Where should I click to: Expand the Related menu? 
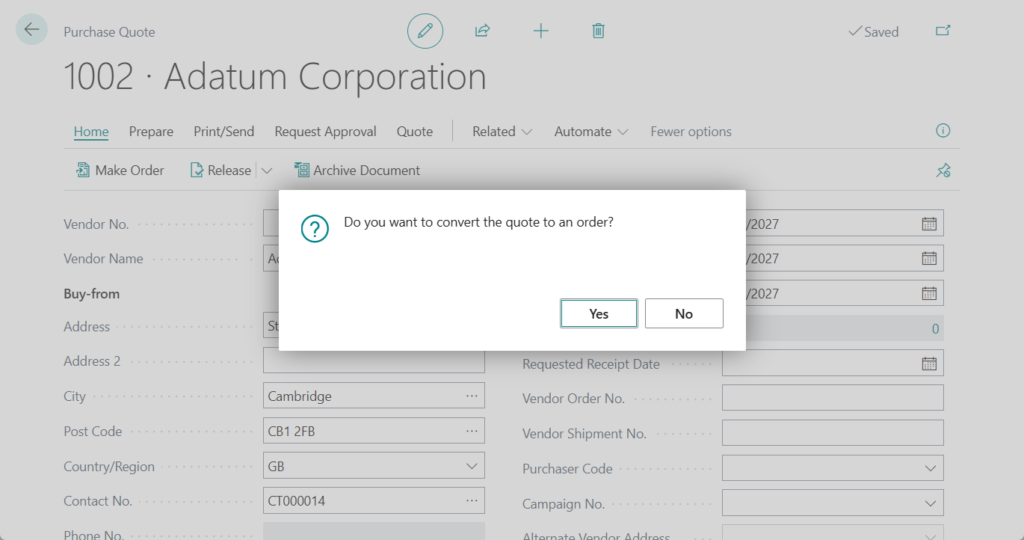click(502, 132)
